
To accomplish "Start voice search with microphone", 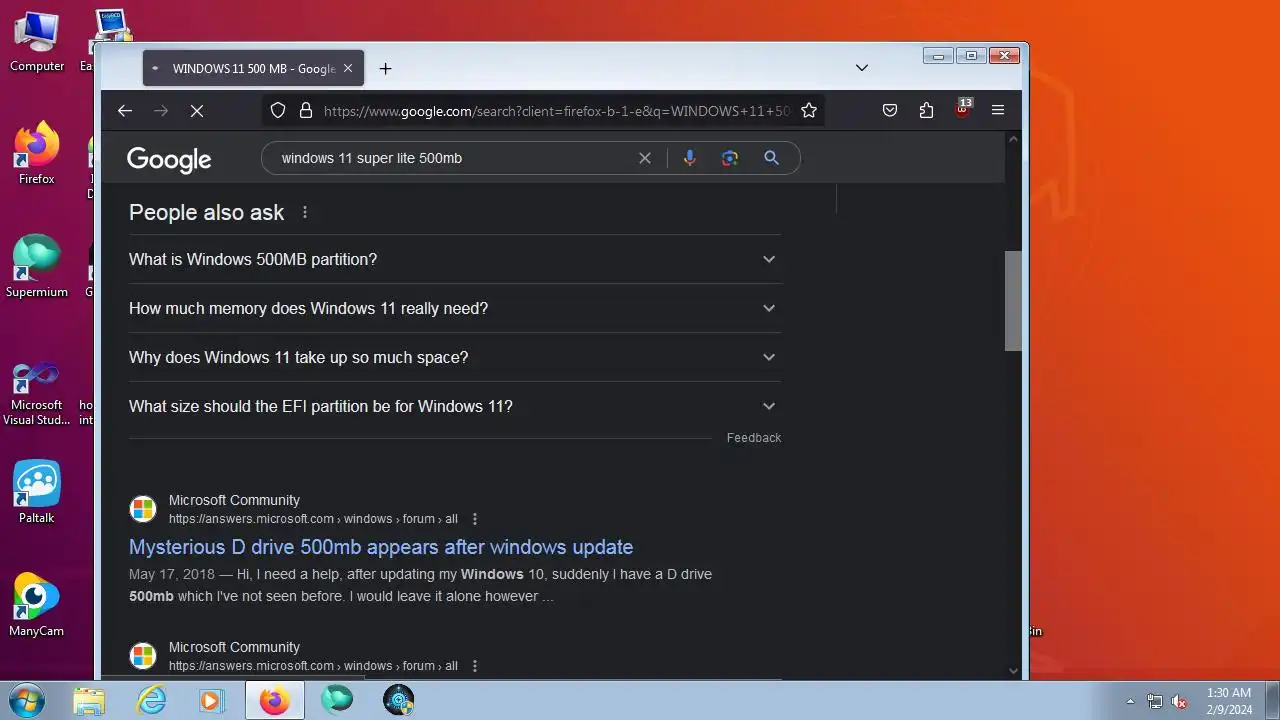I will tap(689, 158).
